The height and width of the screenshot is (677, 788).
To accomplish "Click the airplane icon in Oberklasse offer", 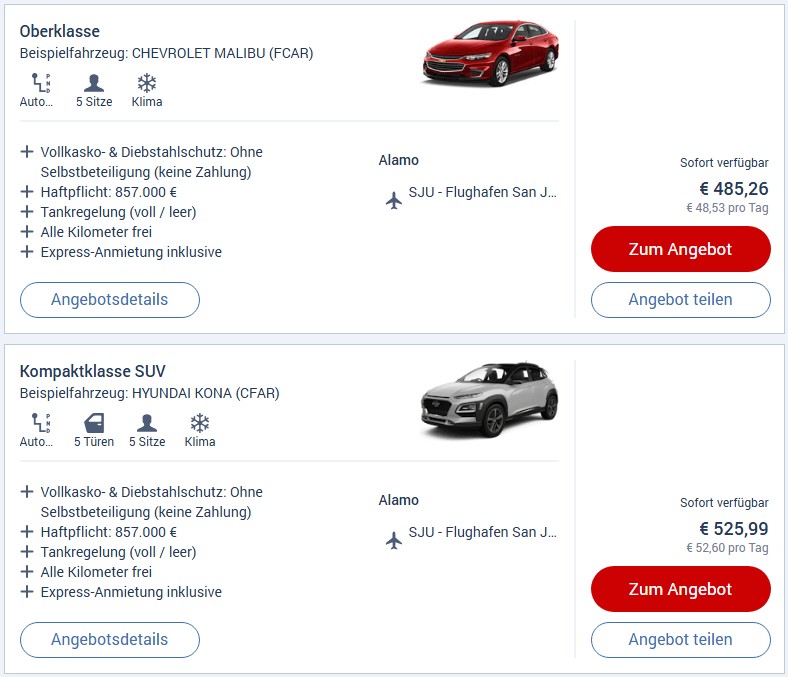I will (393, 200).
